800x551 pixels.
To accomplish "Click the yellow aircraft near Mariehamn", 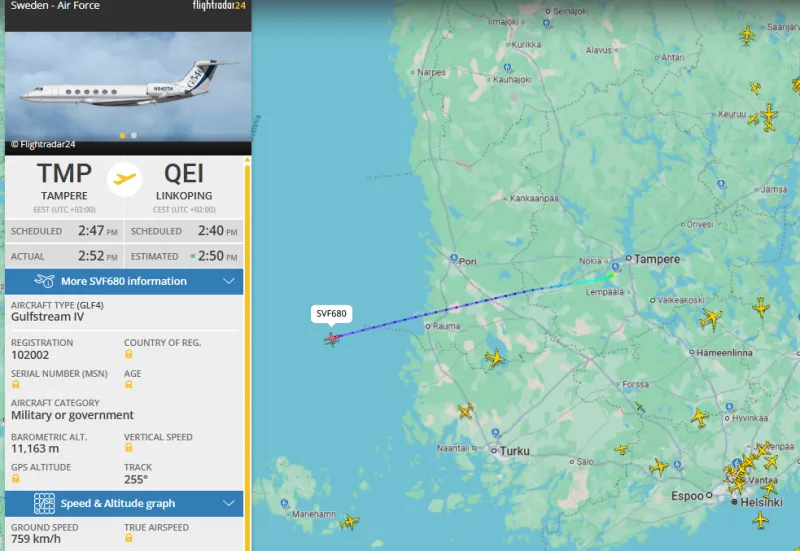I will click(350, 521).
